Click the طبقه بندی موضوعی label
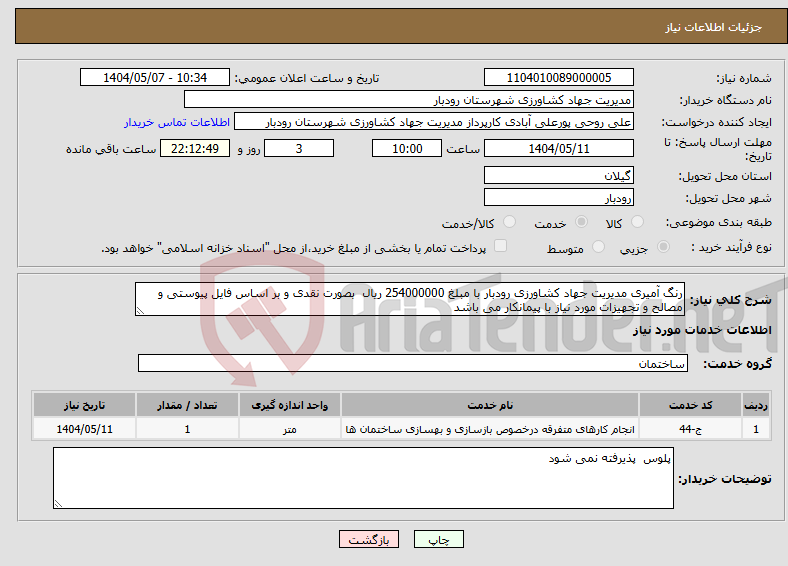 click(719, 222)
